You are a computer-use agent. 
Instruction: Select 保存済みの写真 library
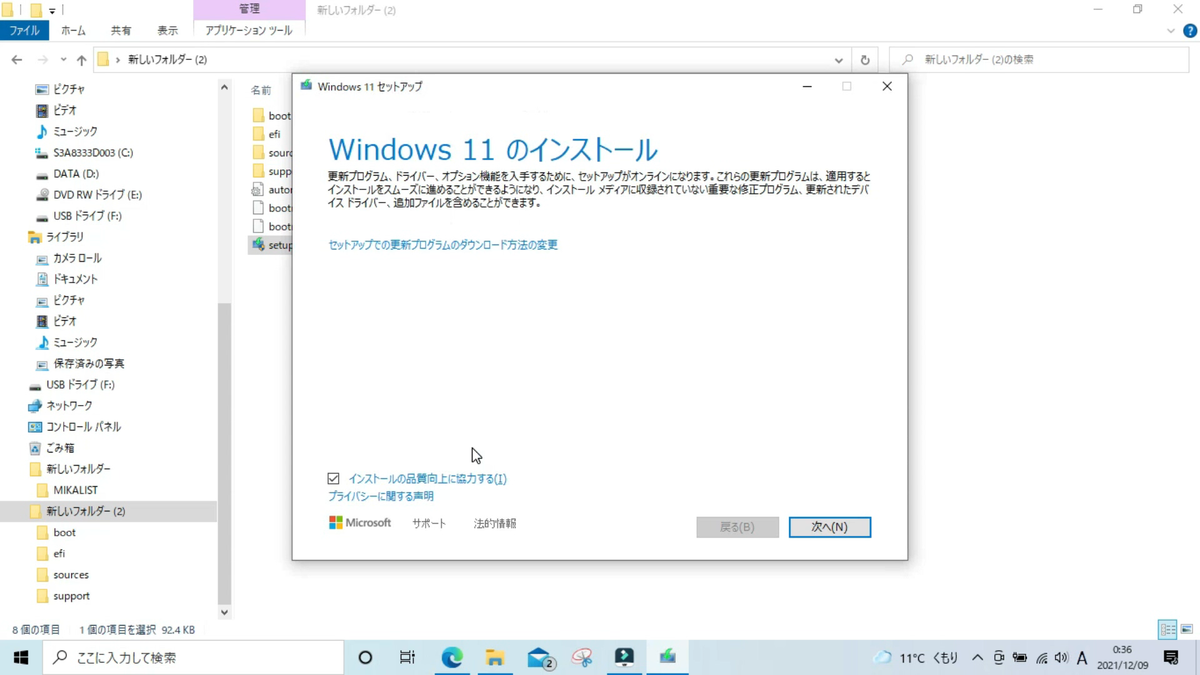coord(89,363)
